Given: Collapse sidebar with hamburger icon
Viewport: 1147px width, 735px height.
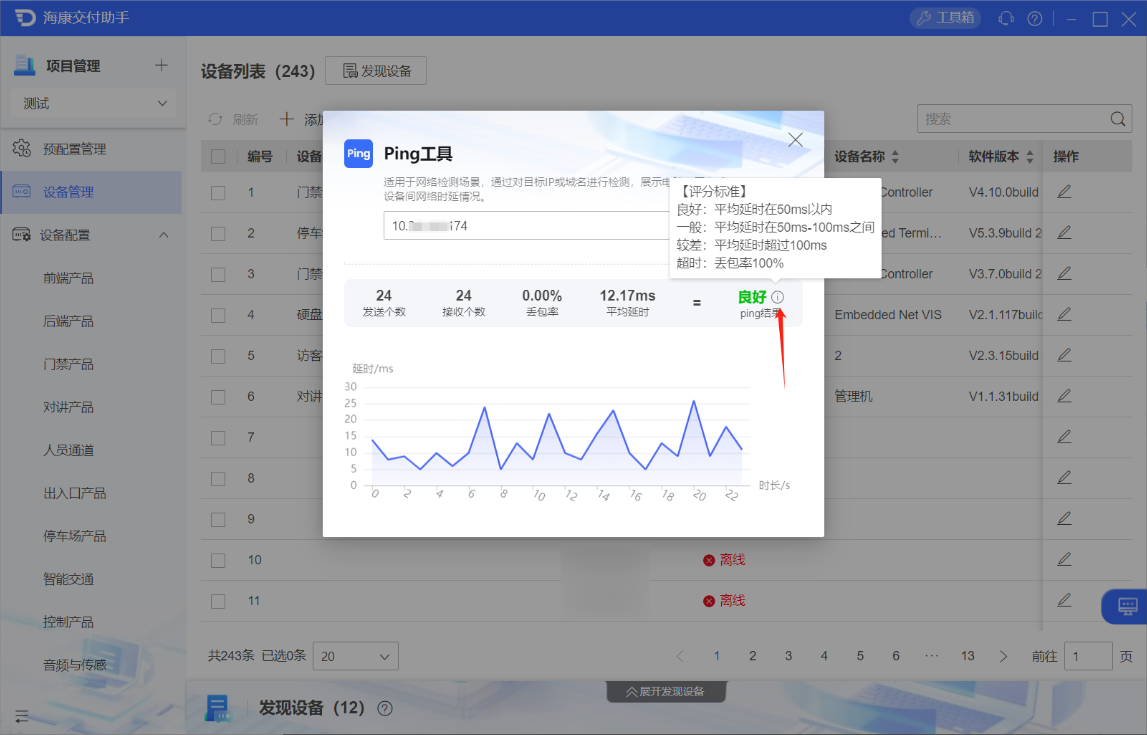Looking at the screenshot, I should [x=21, y=716].
